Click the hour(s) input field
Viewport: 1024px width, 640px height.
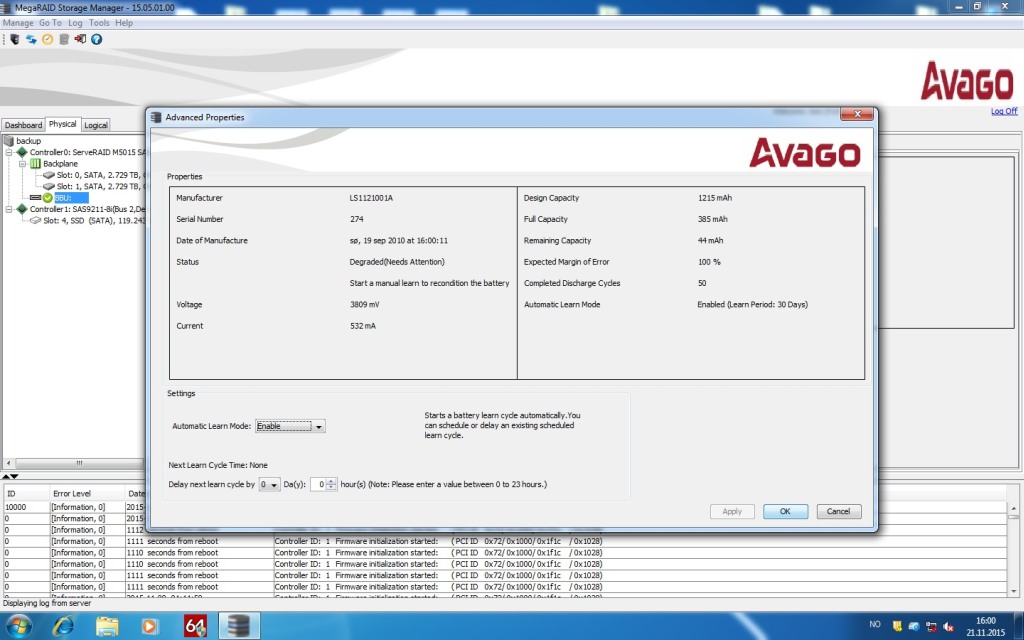click(318, 485)
